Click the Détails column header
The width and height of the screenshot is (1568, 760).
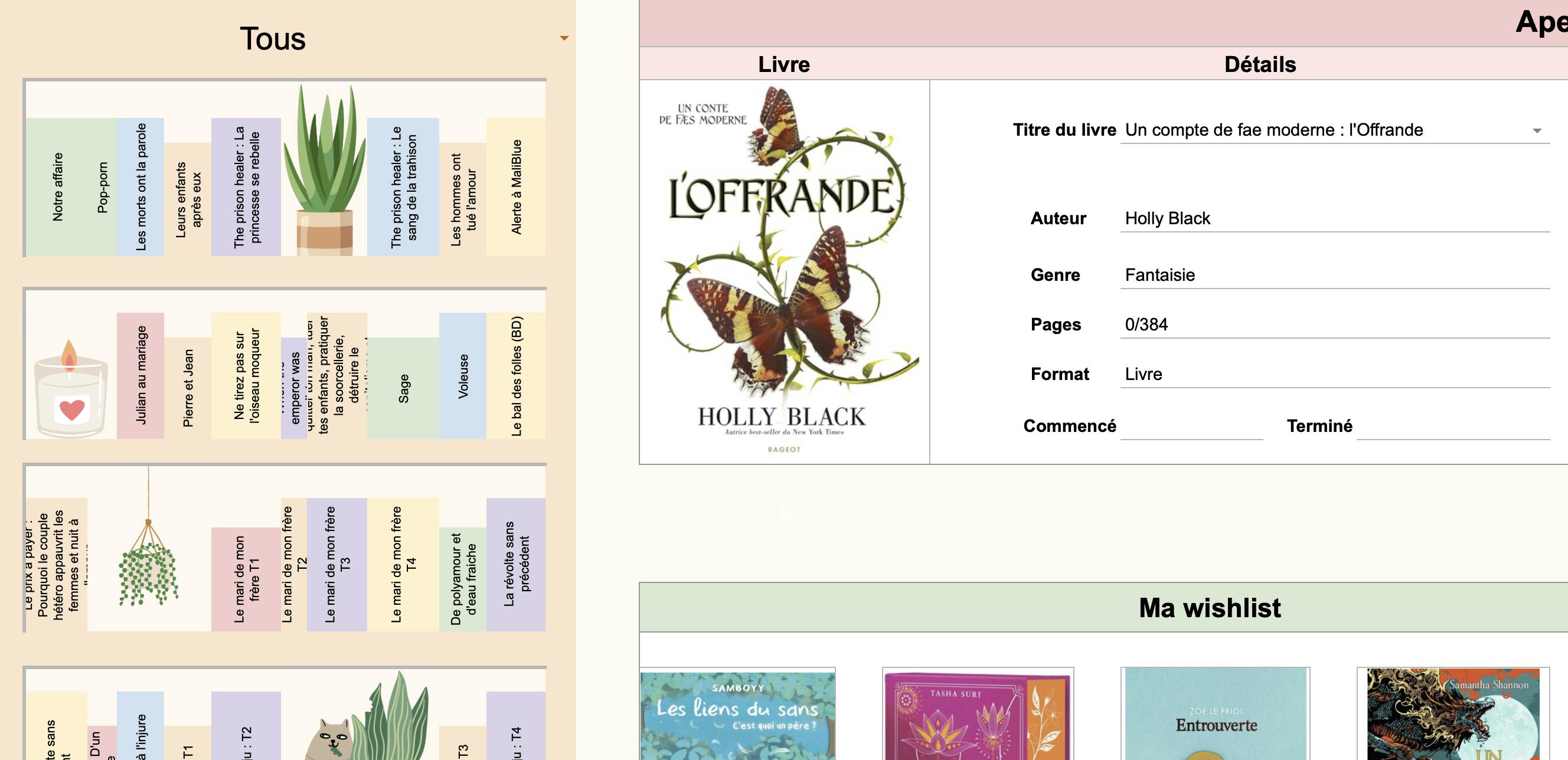[x=1259, y=64]
